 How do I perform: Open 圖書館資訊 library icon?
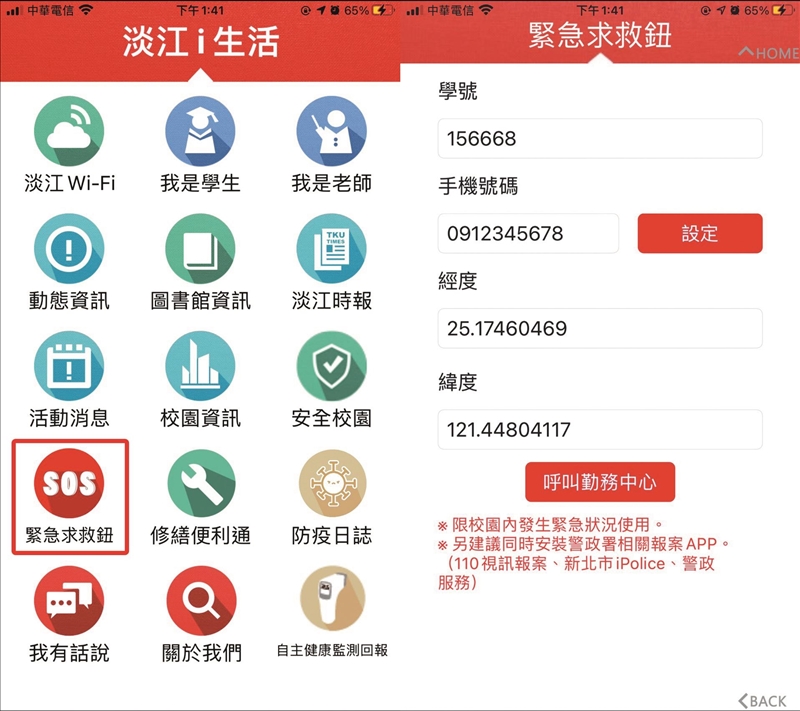[200, 250]
